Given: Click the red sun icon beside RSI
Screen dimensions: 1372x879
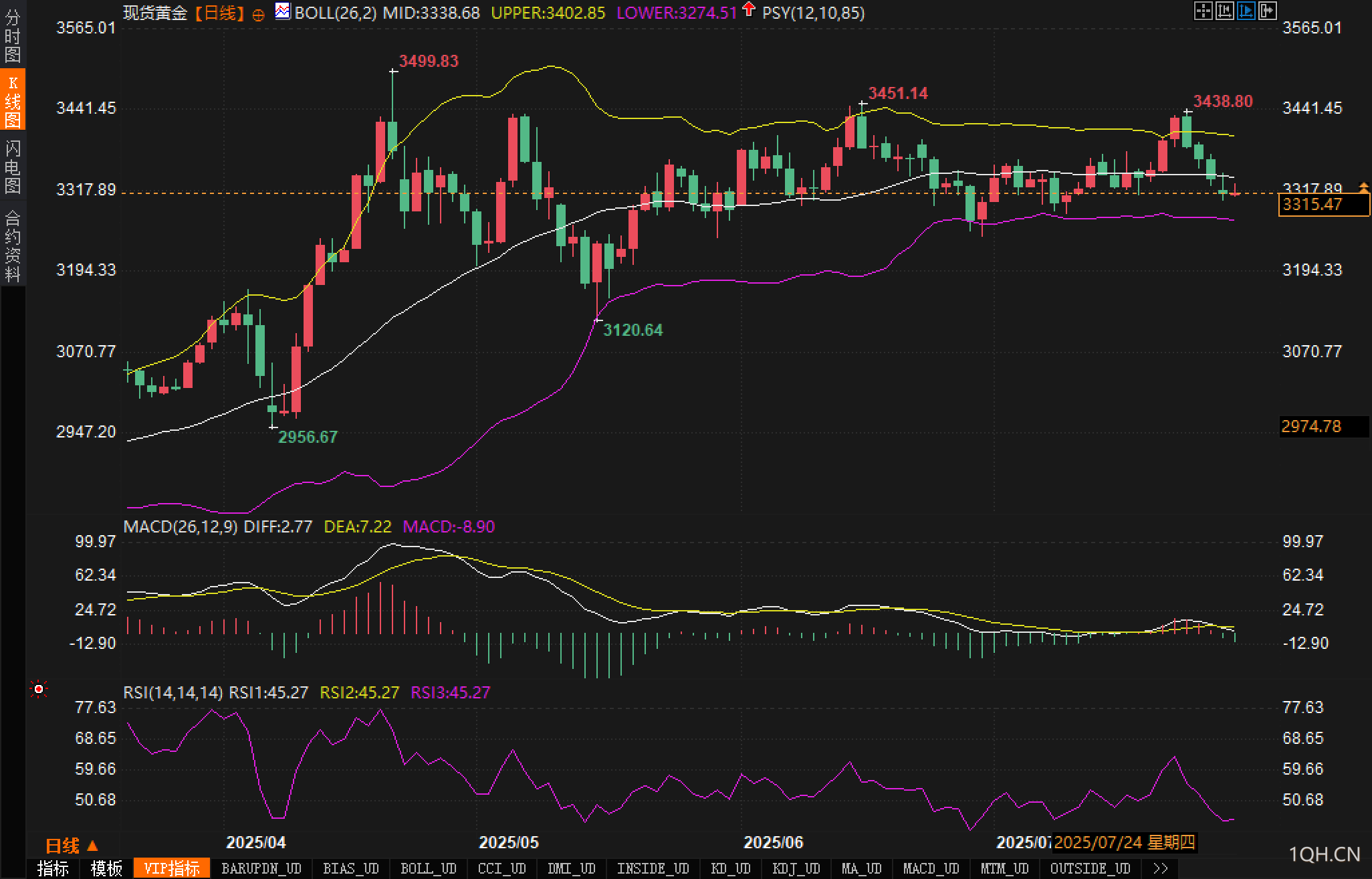Looking at the screenshot, I should 39,688.
